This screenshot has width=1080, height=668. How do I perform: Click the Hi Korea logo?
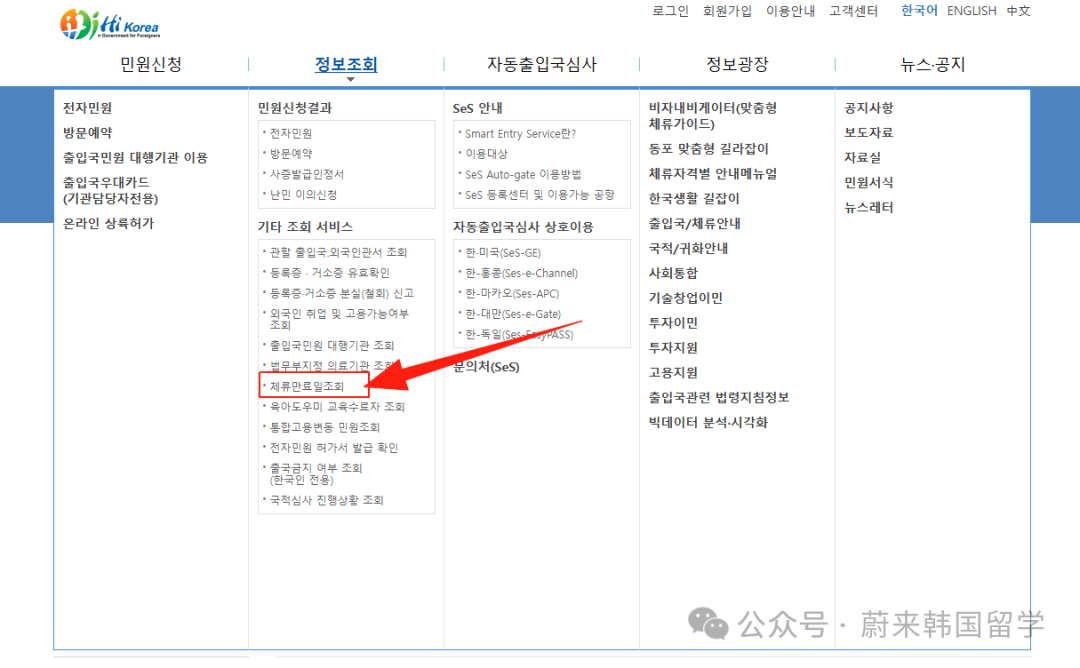[110, 24]
